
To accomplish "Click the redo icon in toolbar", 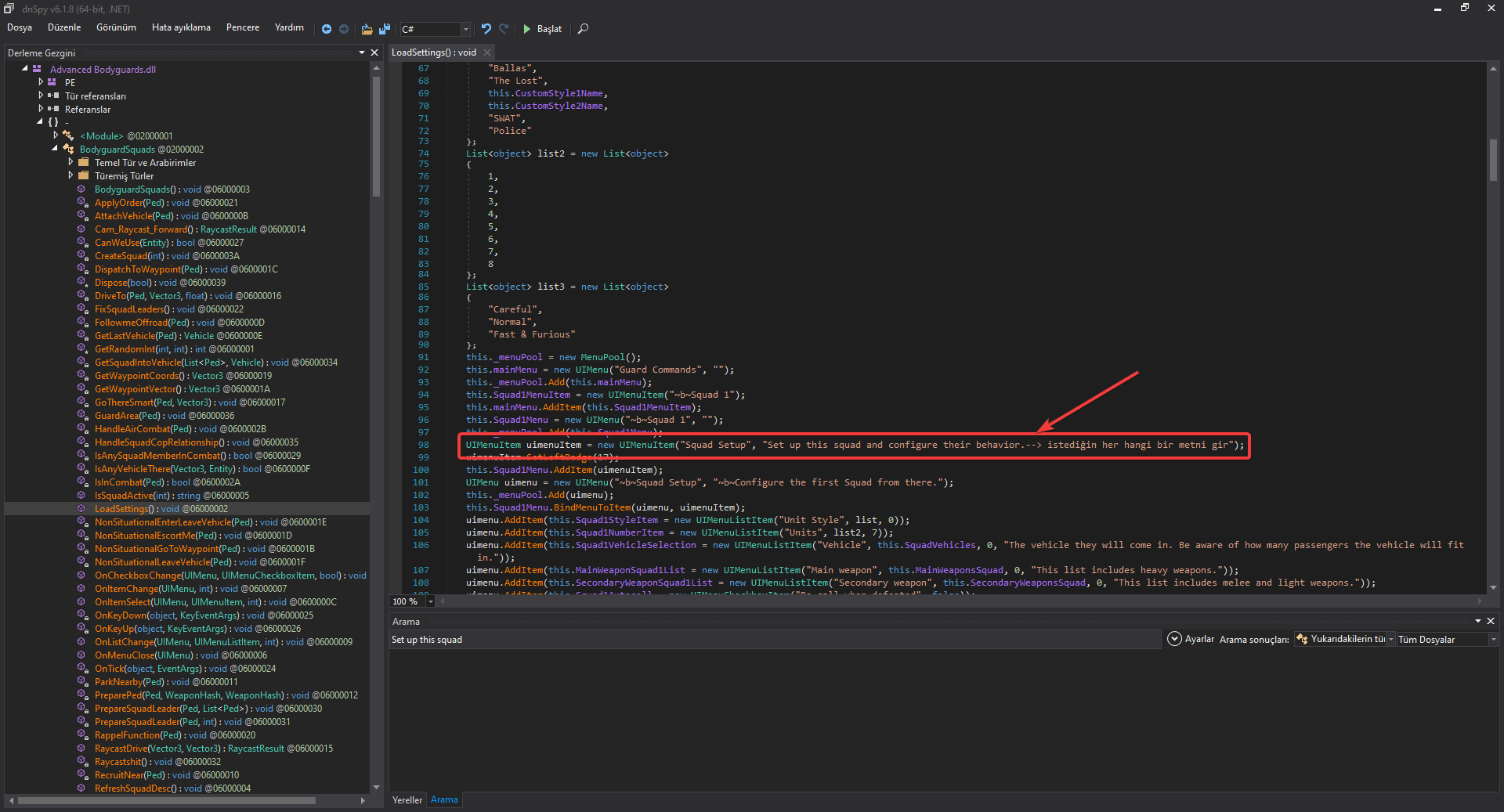I will pyautogui.click(x=504, y=28).
